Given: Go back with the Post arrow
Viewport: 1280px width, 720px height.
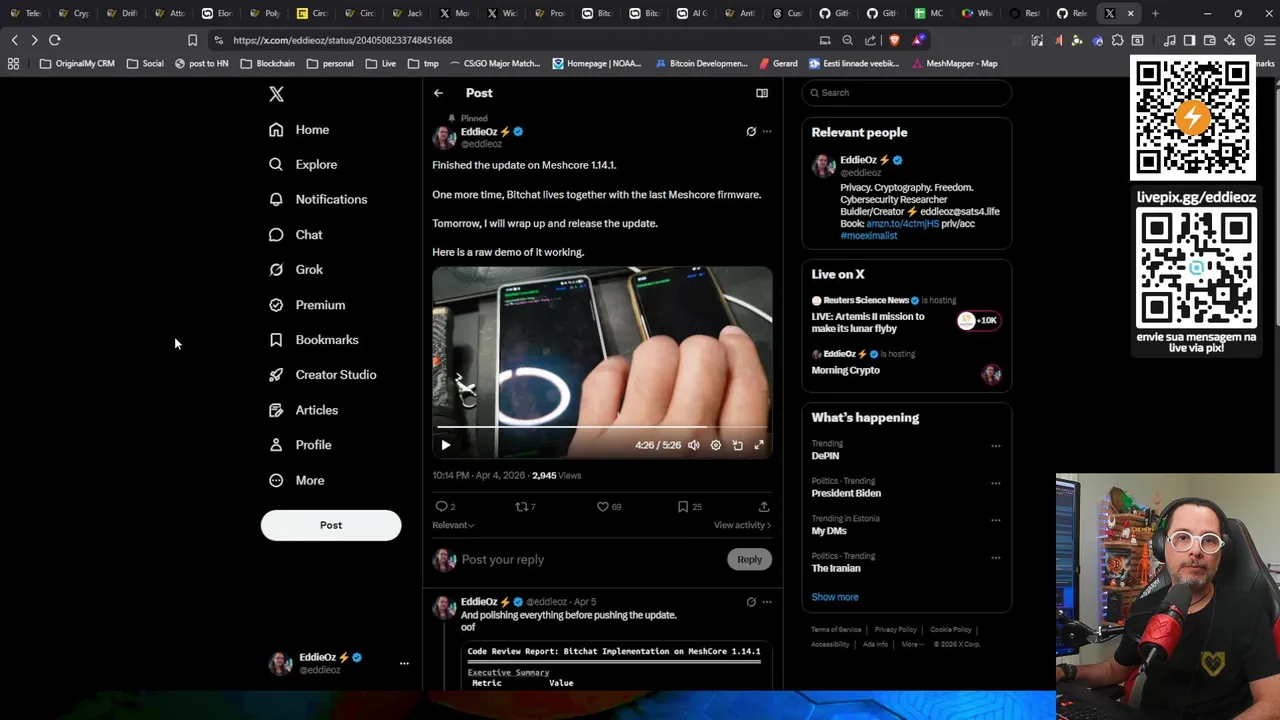Looking at the screenshot, I should point(438,93).
